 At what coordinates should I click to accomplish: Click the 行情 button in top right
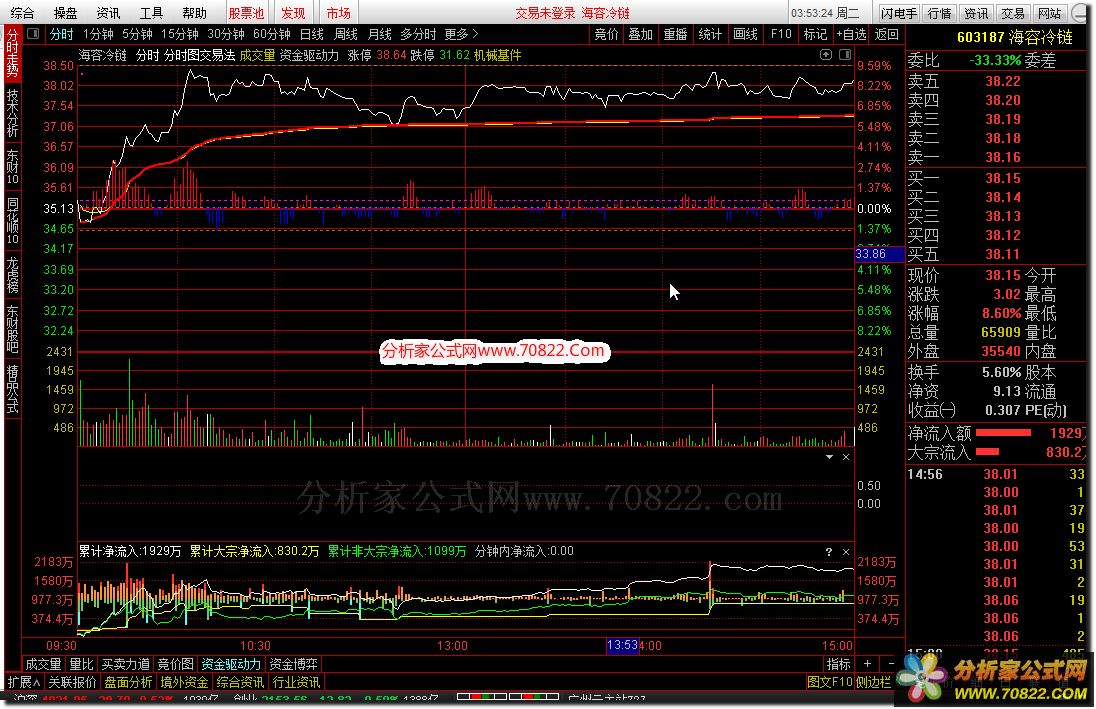point(939,13)
